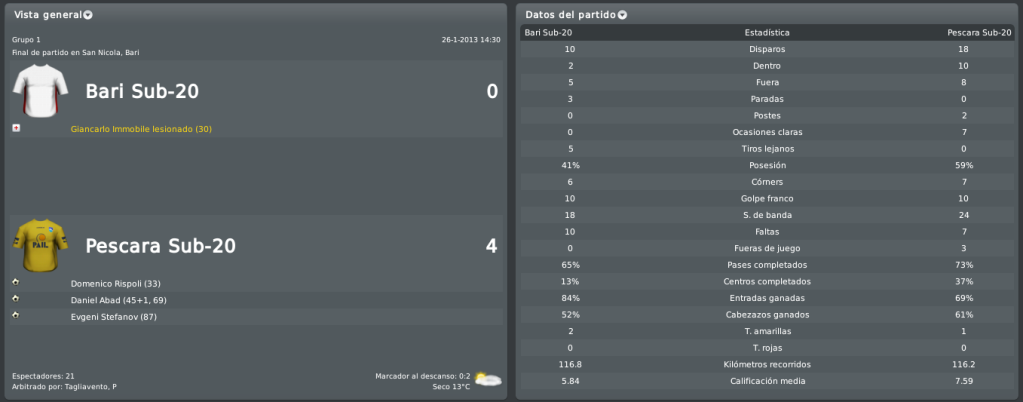Open the Pescara Sub-20 team name link

pyautogui.click(x=160, y=246)
